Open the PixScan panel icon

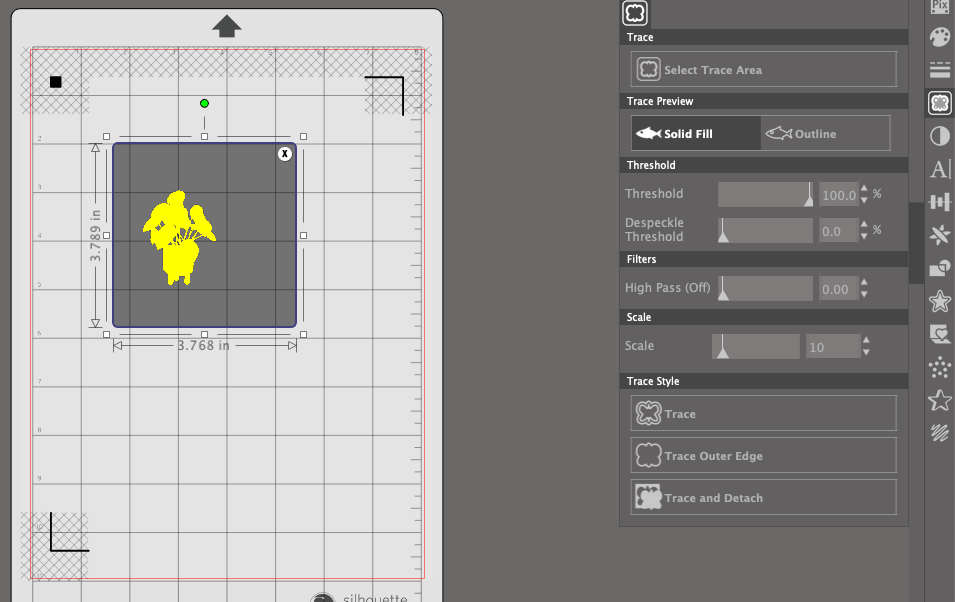coord(940,7)
